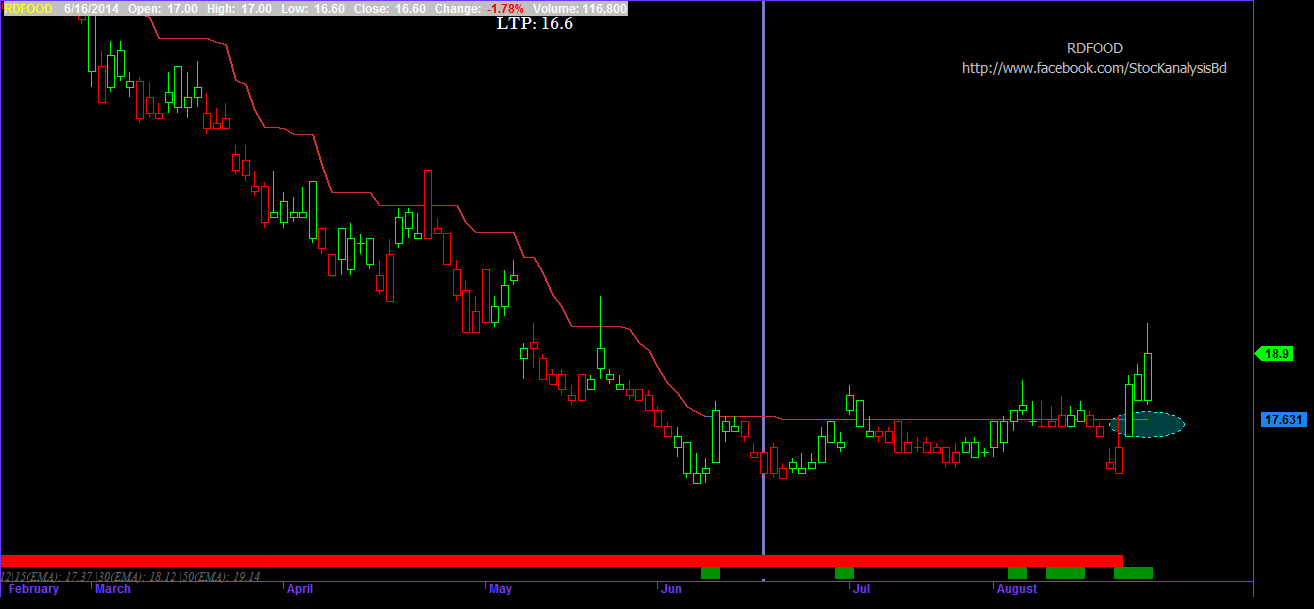Click the green ribbon segment below Jun
This screenshot has width=1314, height=609.
click(710, 573)
